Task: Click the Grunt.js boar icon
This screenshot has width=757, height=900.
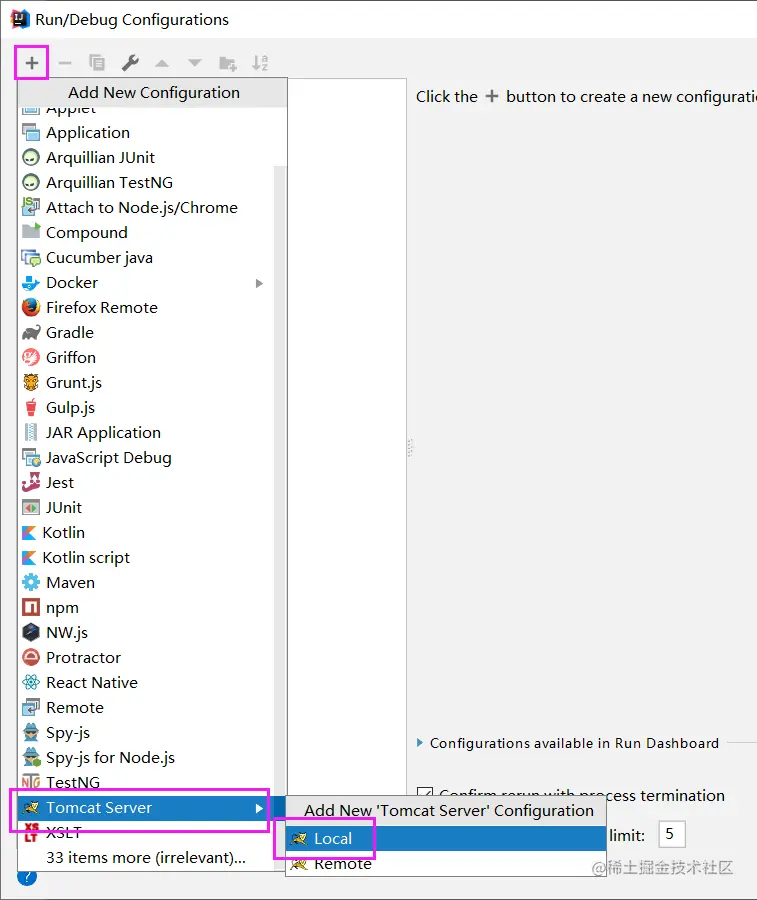Action: tap(31, 383)
